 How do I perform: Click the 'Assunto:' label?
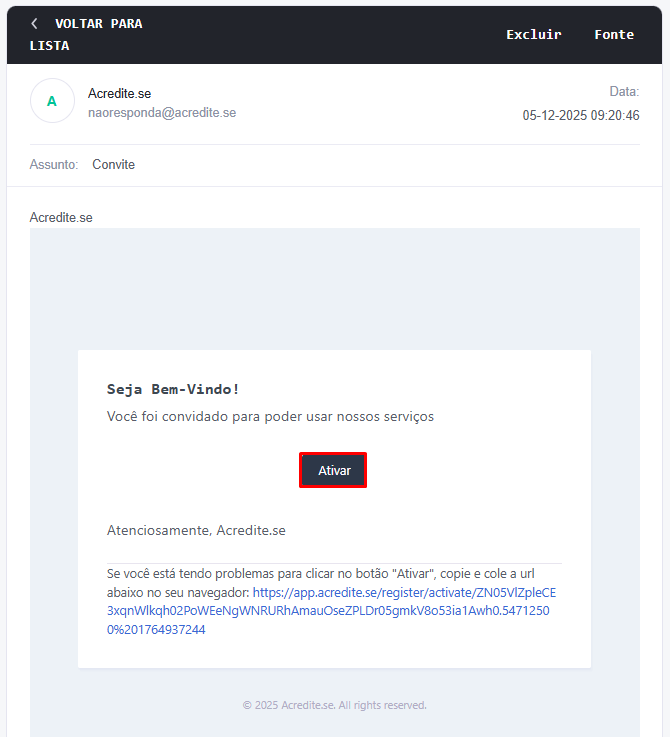pyautogui.click(x=54, y=164)
